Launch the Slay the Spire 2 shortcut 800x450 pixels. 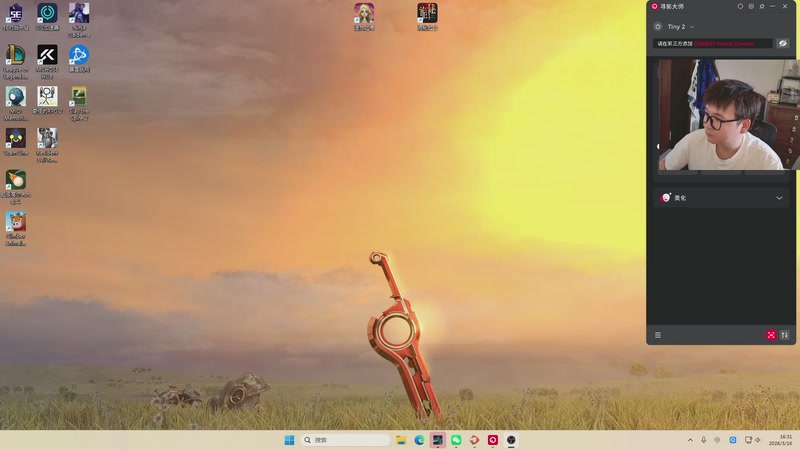coord(79,104)
